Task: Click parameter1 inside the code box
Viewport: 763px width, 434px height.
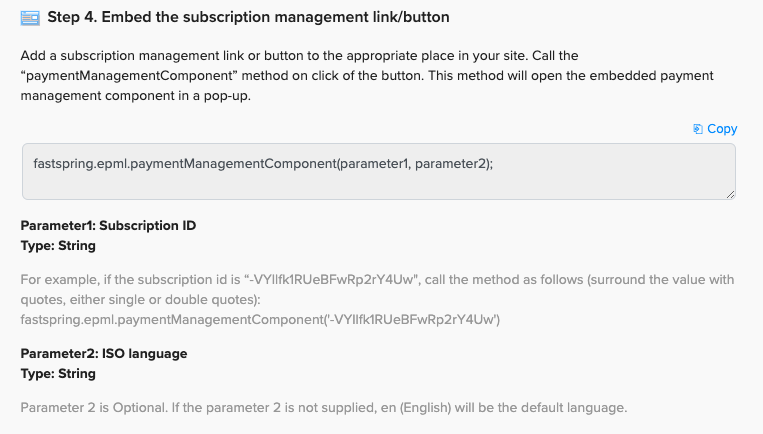Action: click(x=374, y=164)
